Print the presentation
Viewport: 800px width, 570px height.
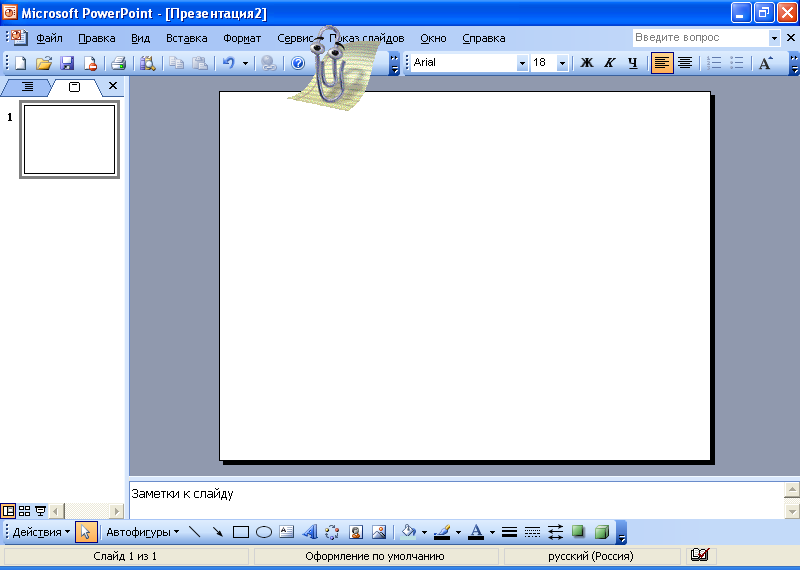click(118, 63)
